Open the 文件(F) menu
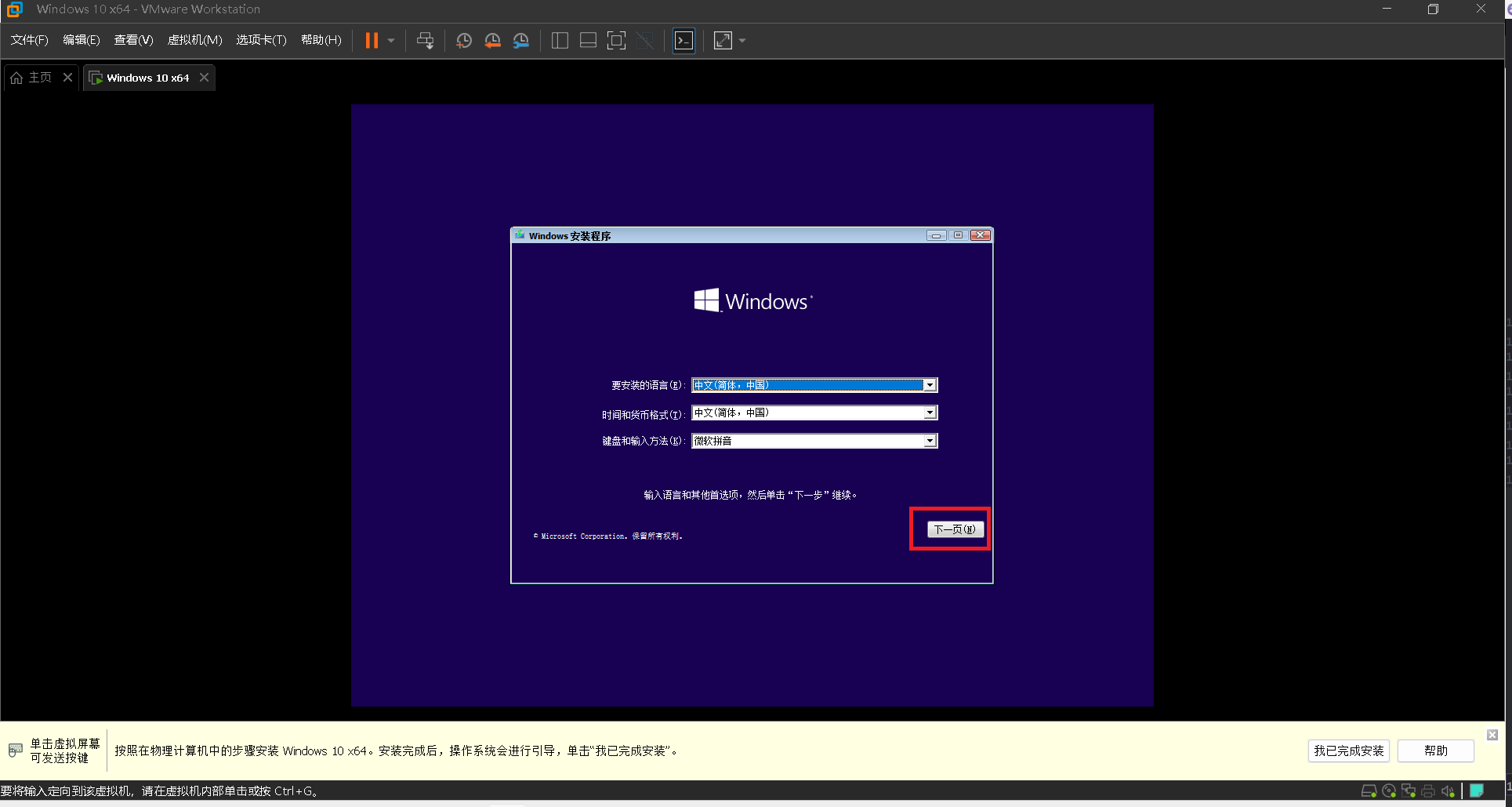The image size is (1512, 807). coord(29,40)
